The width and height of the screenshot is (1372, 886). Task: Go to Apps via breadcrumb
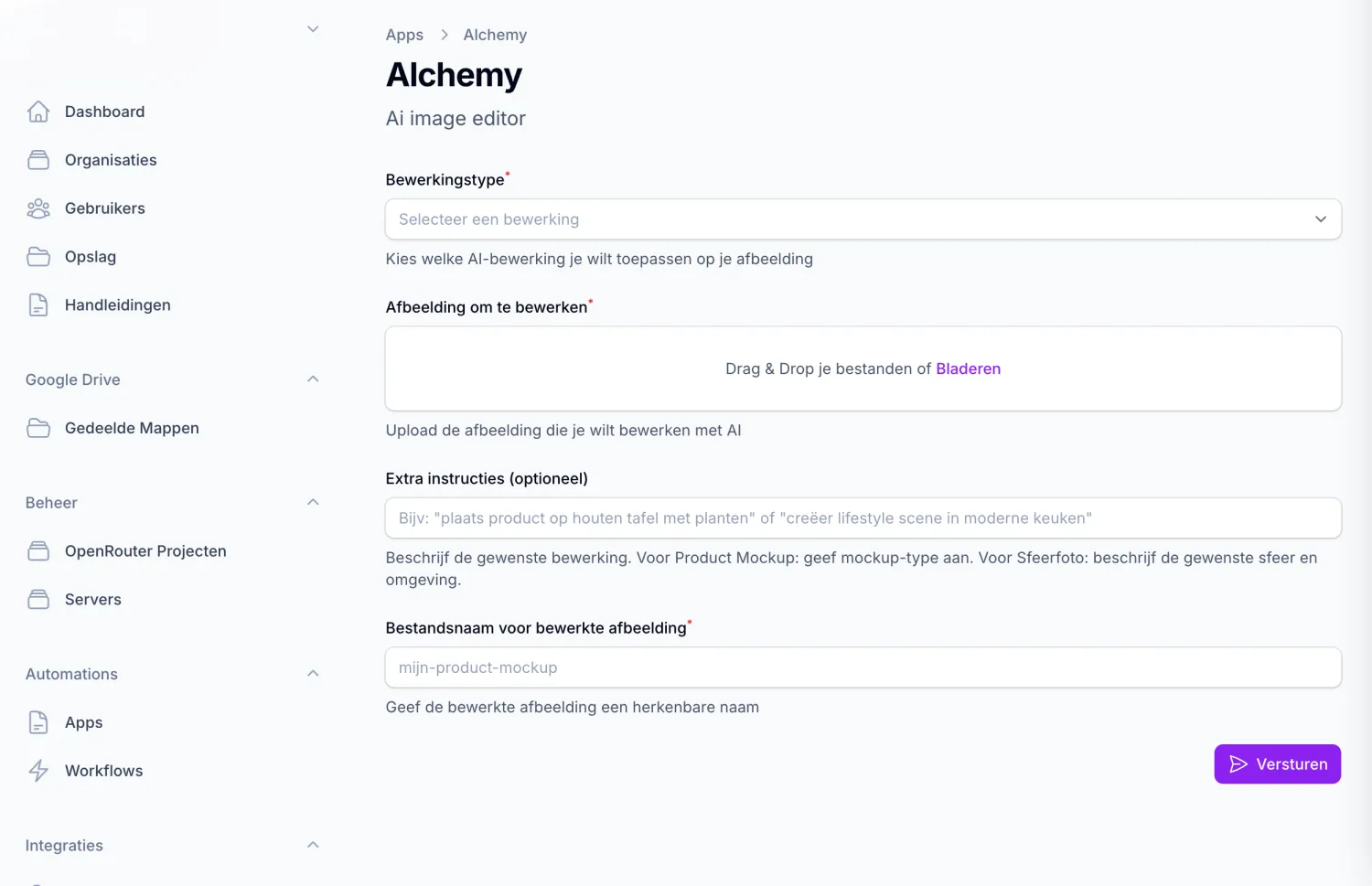[x=404, y=35]
